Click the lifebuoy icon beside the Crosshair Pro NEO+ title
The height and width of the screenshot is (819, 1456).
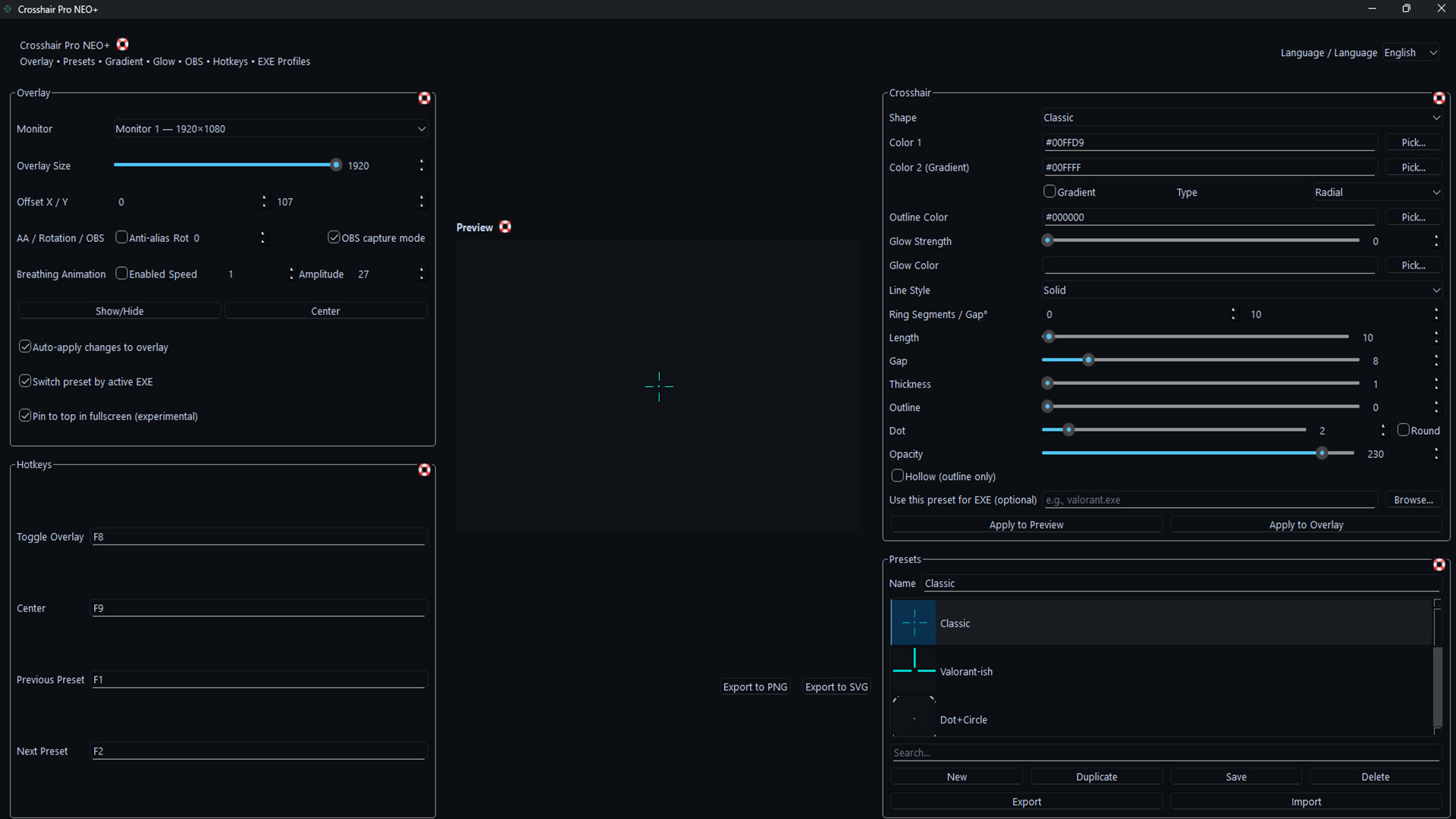coord(122,44)
